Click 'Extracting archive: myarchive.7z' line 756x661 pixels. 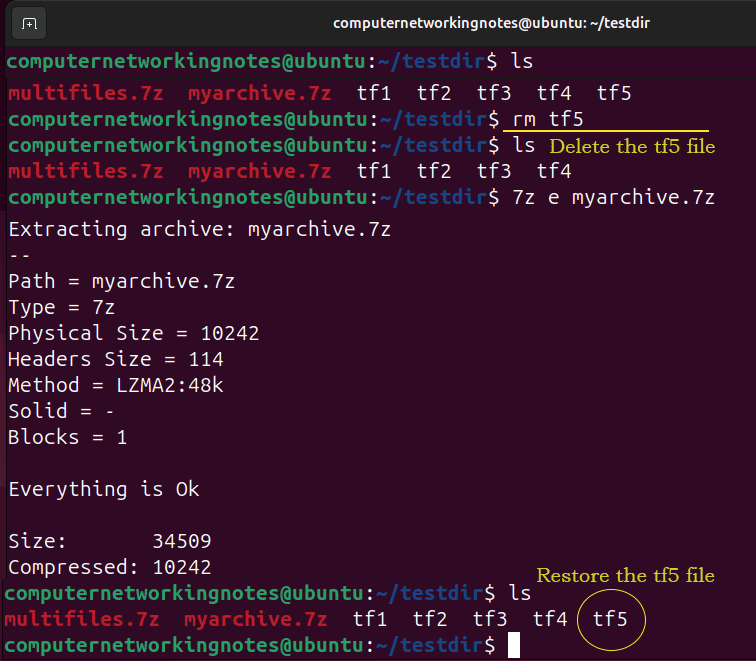click(200, 229)
